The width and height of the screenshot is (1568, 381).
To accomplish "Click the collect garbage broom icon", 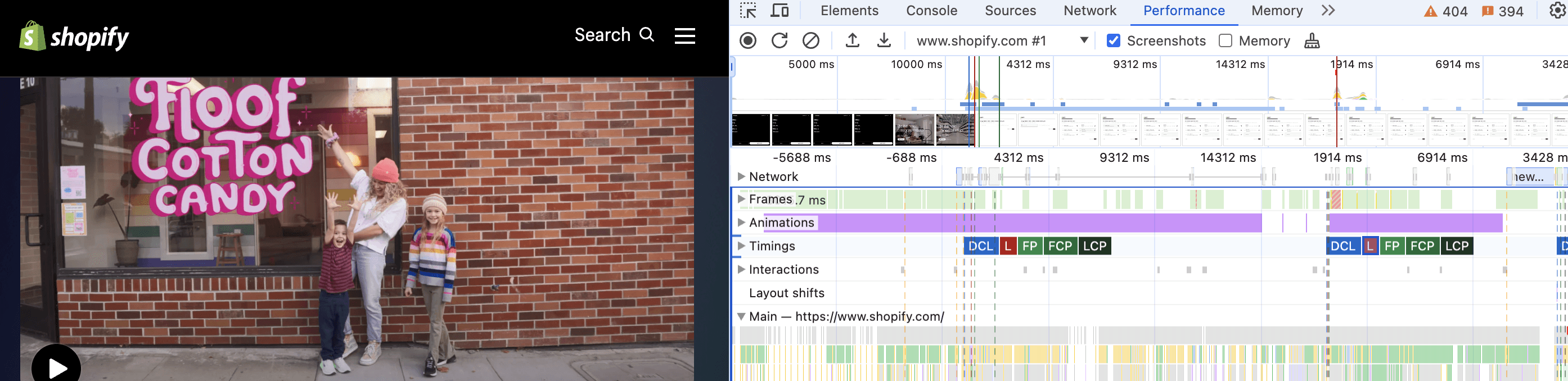I will (1312, 41).
